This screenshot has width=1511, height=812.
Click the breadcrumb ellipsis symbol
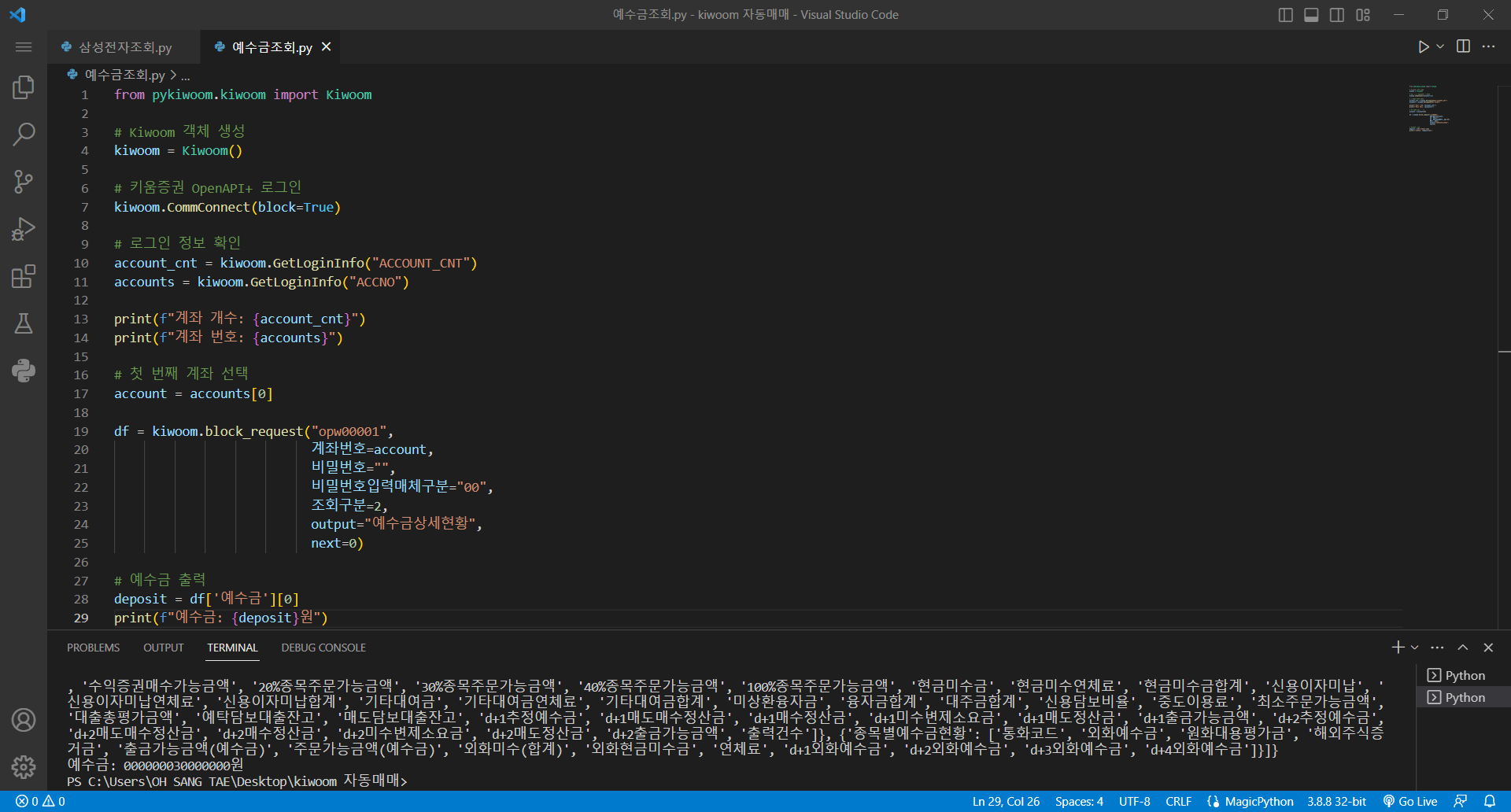coord(185,76)
